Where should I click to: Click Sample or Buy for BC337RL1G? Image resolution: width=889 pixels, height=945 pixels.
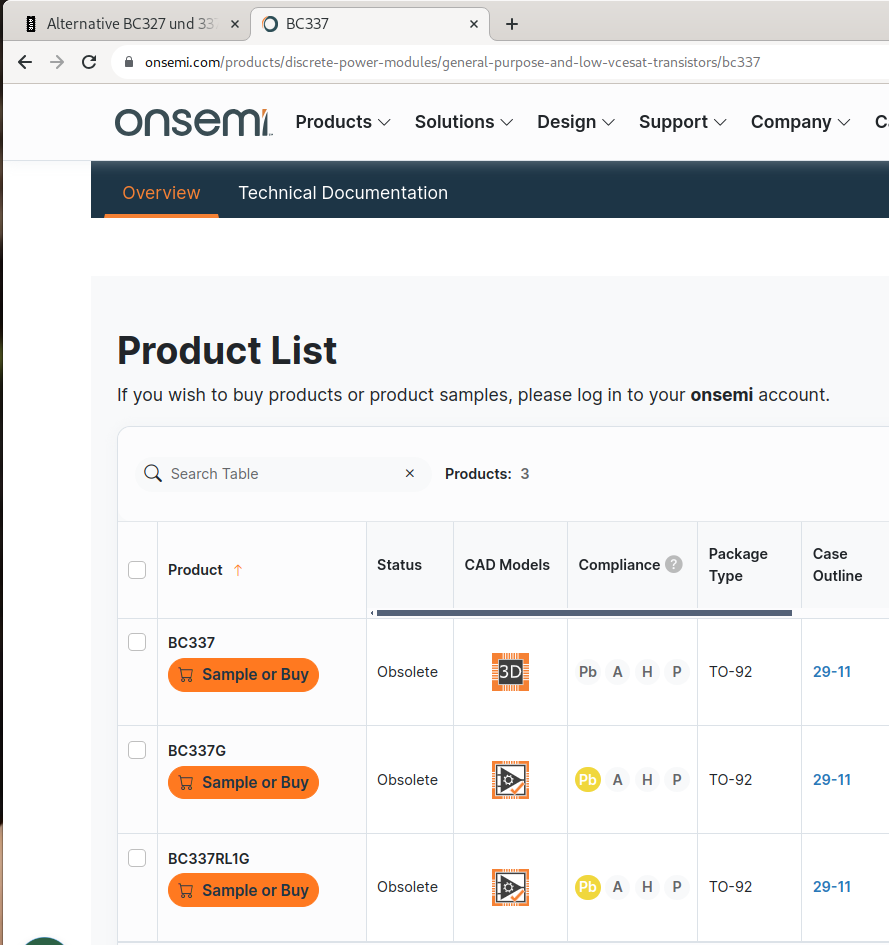tap(243, 890)
